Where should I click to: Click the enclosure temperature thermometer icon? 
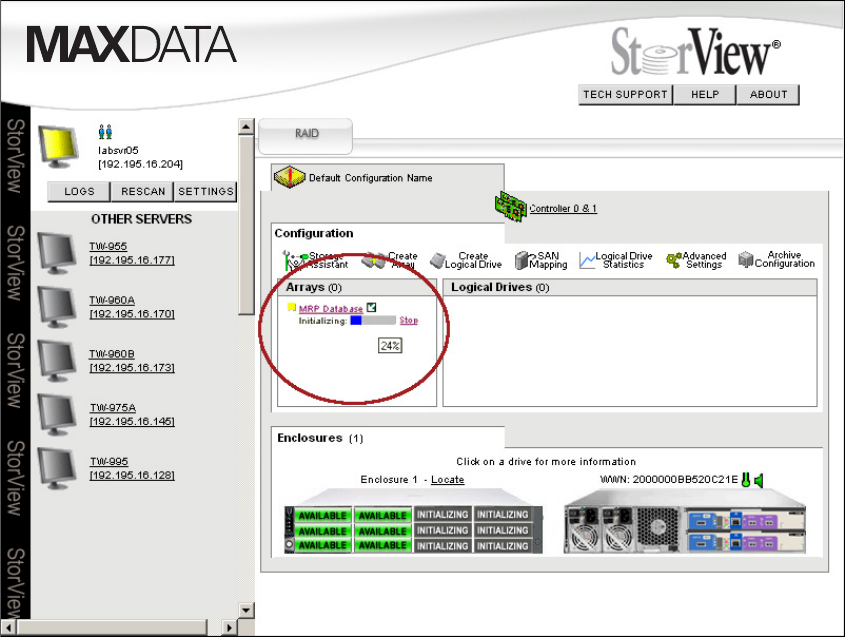click(x=746, y=480)
